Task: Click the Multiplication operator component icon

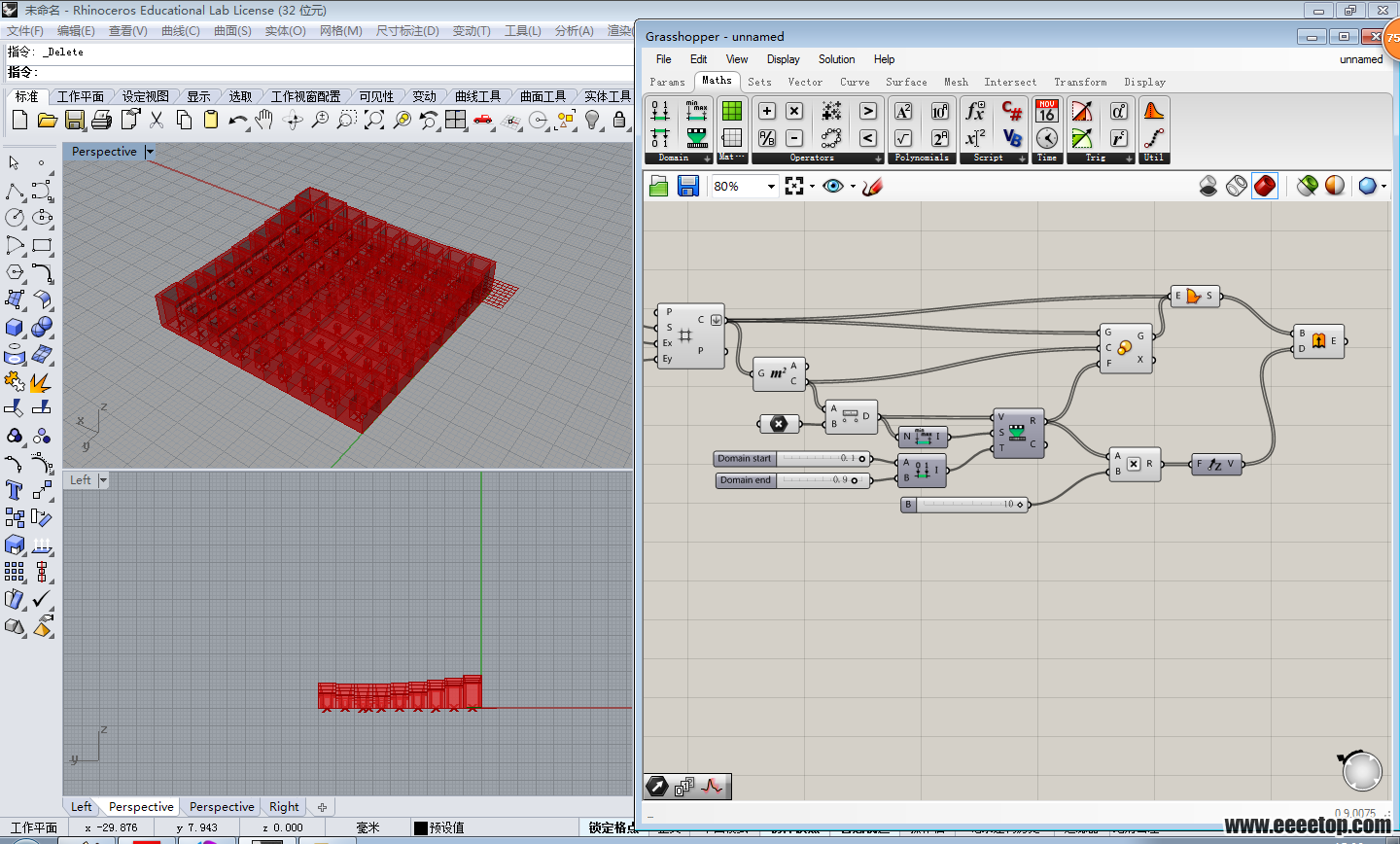Action: tap(794, 111)
